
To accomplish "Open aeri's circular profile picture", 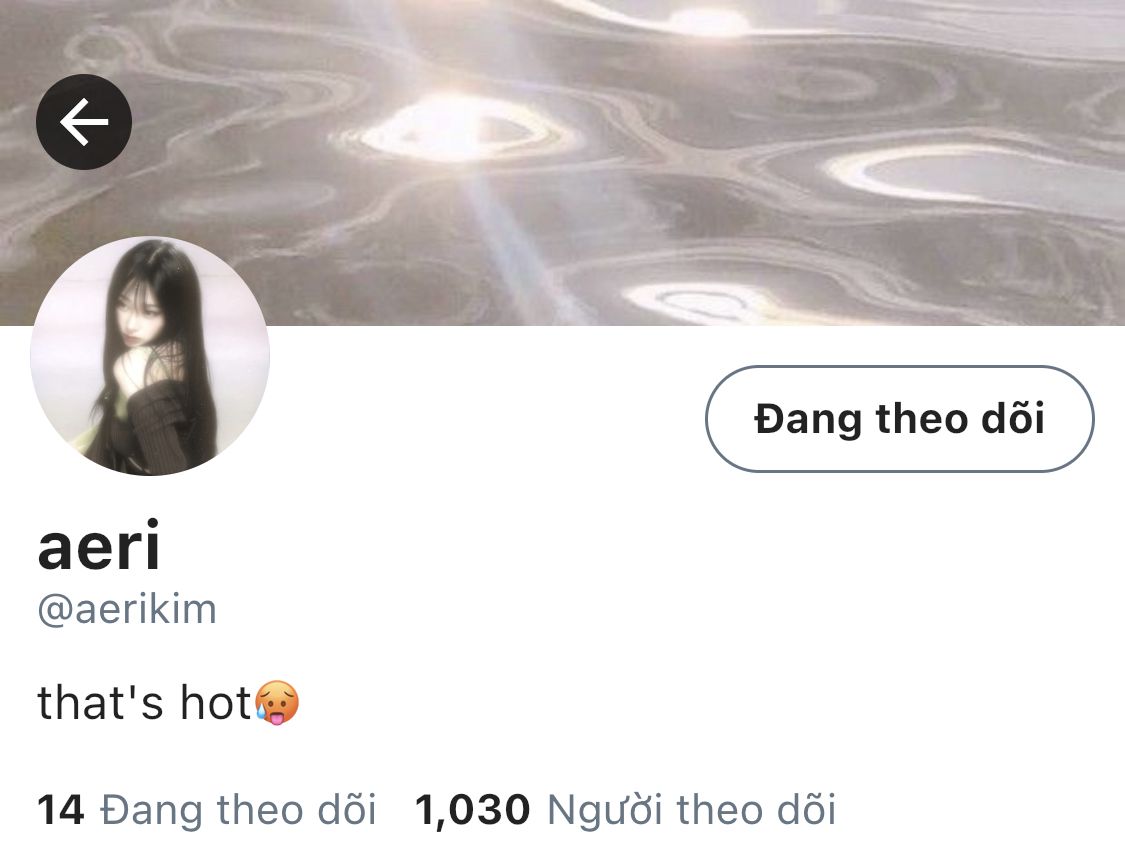I will pos(150,356).
